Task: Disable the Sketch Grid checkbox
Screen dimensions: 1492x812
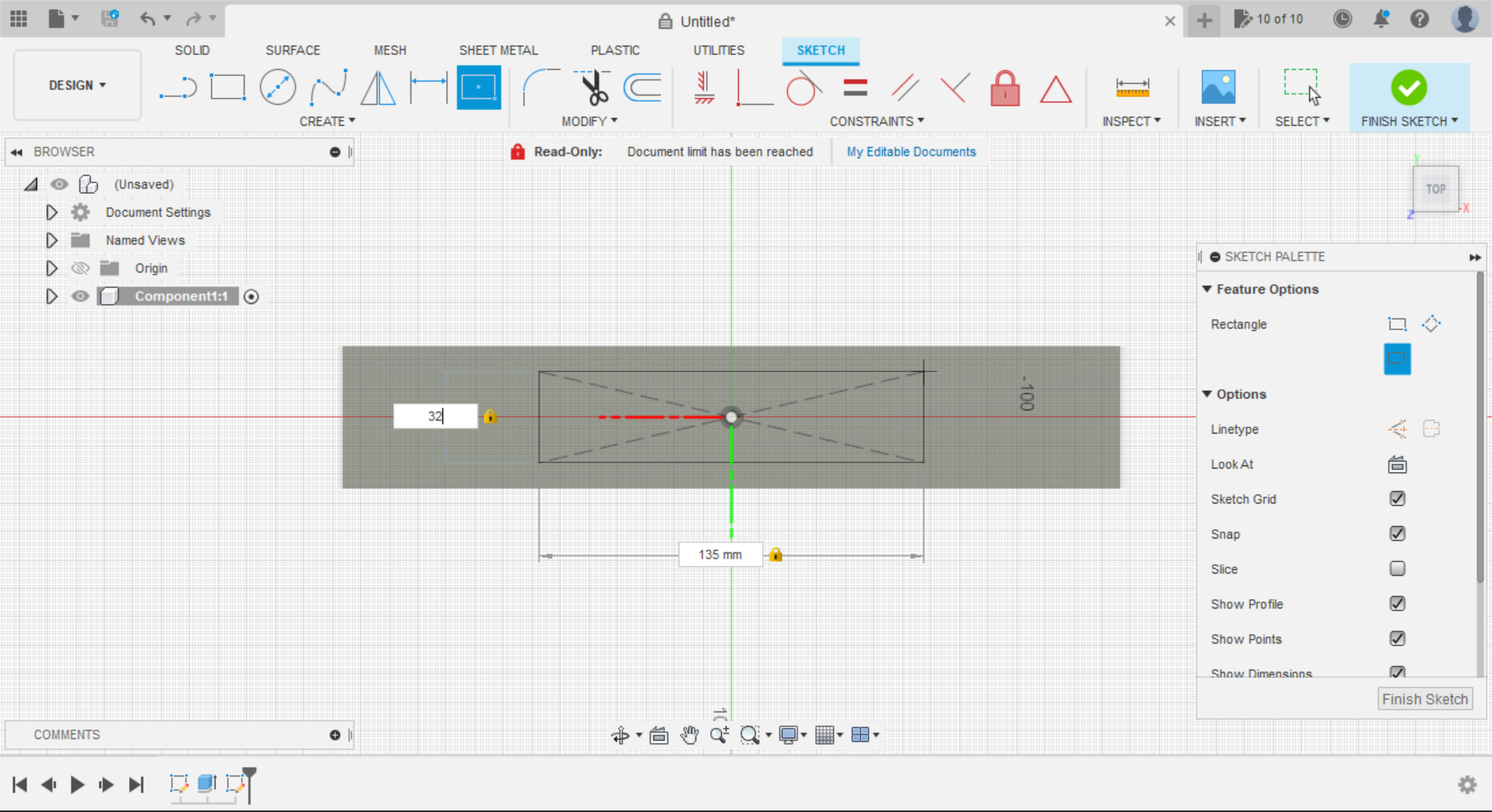Action: [x=1396, y=499]
